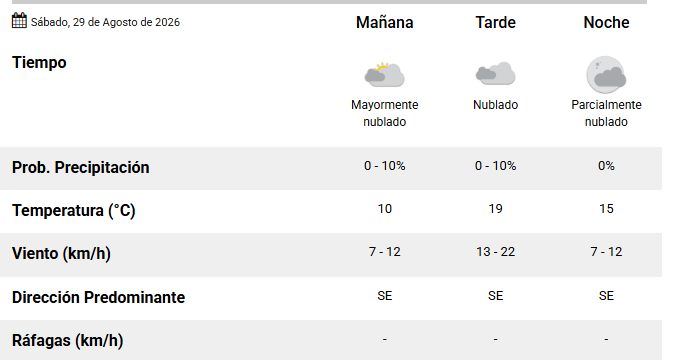684x360 pixels.
Task: Click the Tarde temperature value 19
Action: (496, 209)
